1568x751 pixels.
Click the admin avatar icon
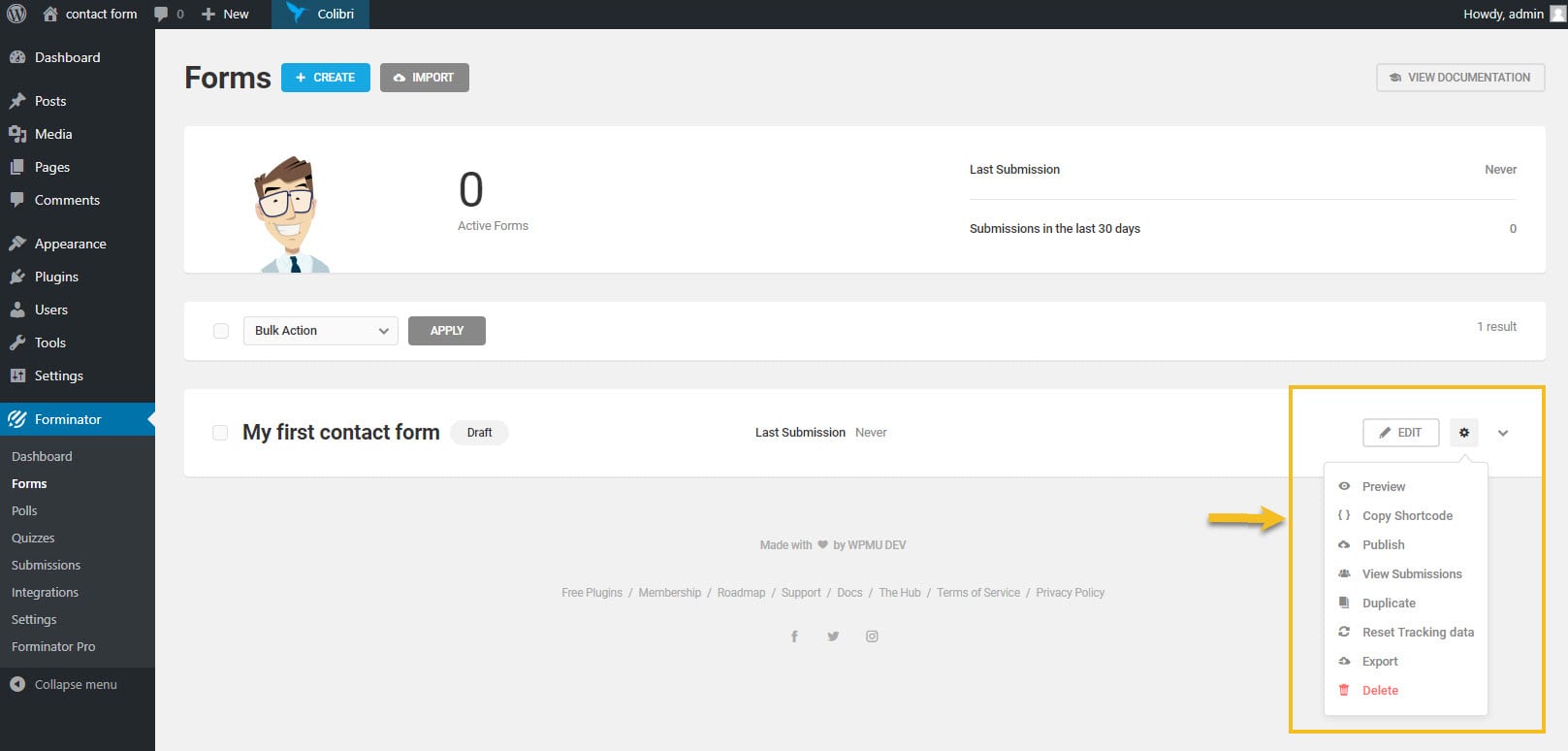click(x=1557, y=14)
